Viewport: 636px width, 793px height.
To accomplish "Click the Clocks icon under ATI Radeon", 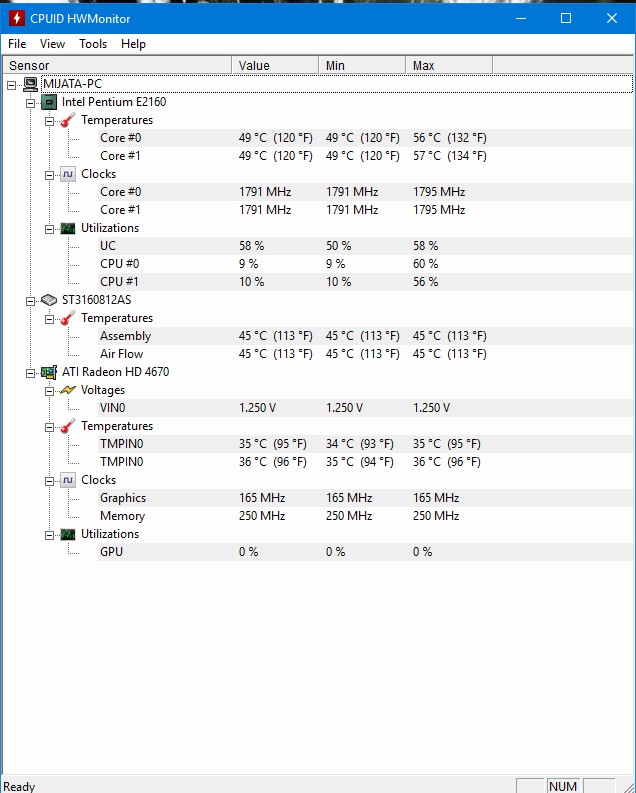I will (x=68, y=480).
